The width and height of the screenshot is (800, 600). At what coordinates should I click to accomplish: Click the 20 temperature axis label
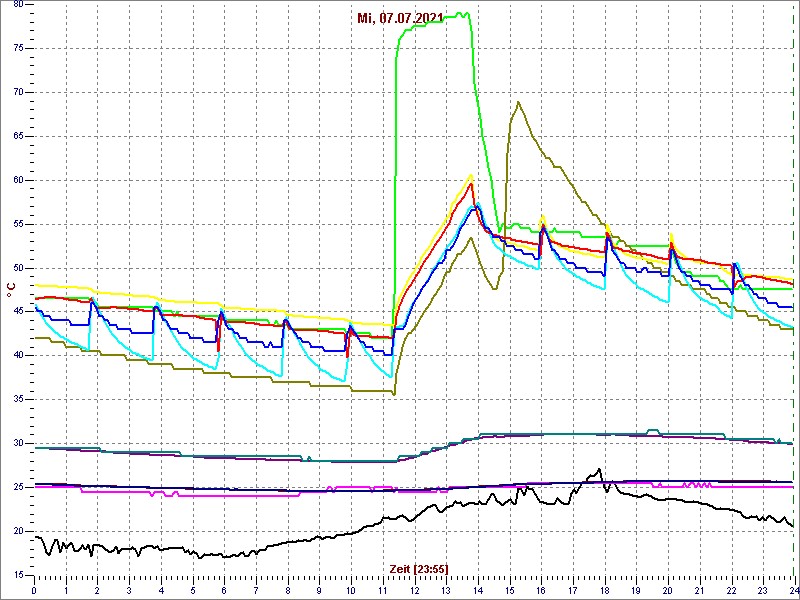tap(18, 531)
